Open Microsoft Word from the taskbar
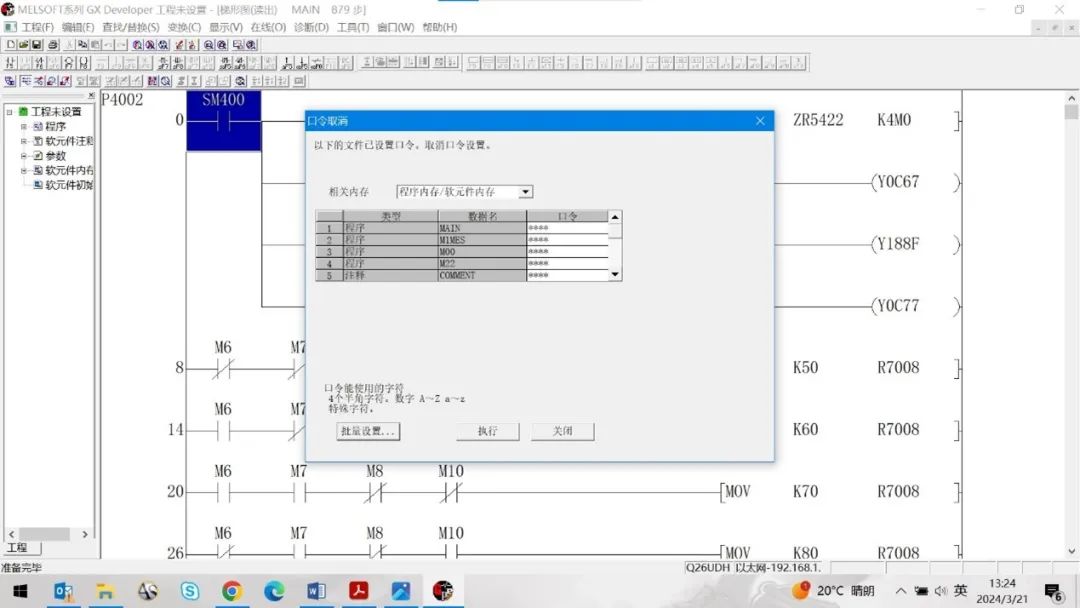This screenshot has width=1080, height=608. (317, 591)
